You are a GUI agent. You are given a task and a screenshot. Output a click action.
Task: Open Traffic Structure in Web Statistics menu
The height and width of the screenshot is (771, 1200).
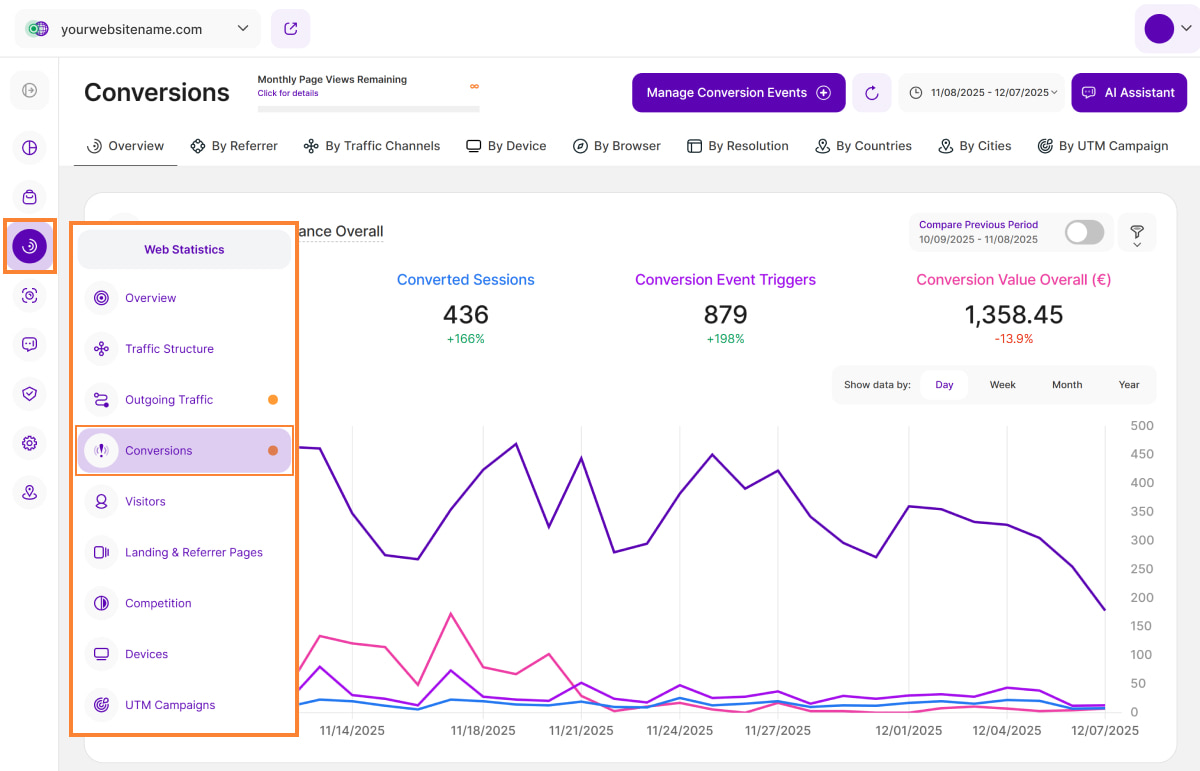click(169, 349)
